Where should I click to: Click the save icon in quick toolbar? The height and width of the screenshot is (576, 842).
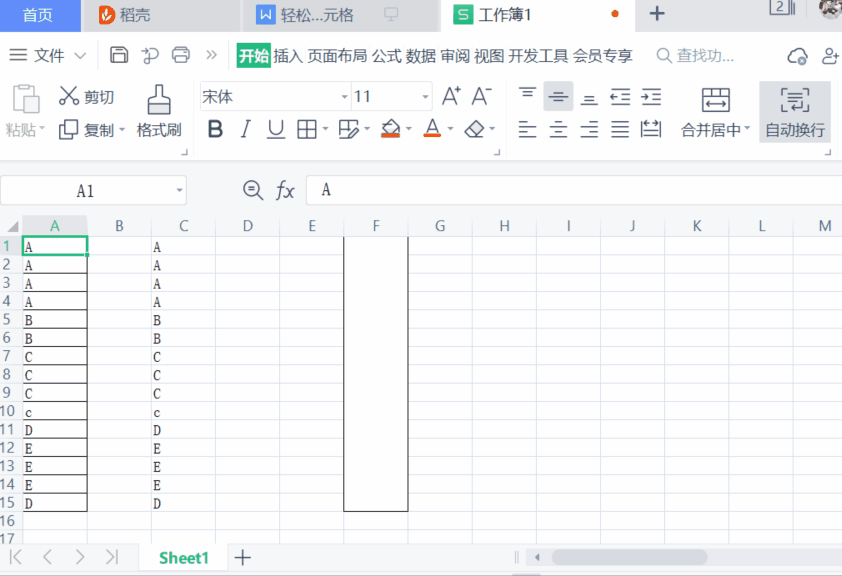click(119, 55)
